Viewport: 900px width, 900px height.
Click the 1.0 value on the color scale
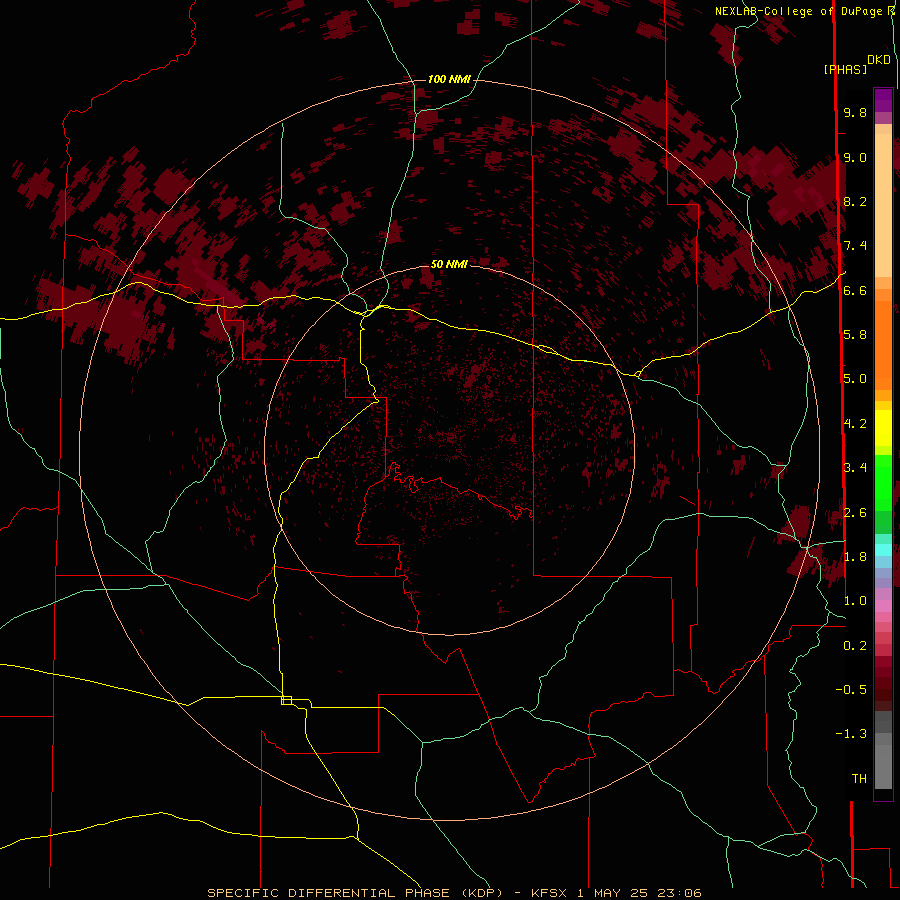coord(855,601)
